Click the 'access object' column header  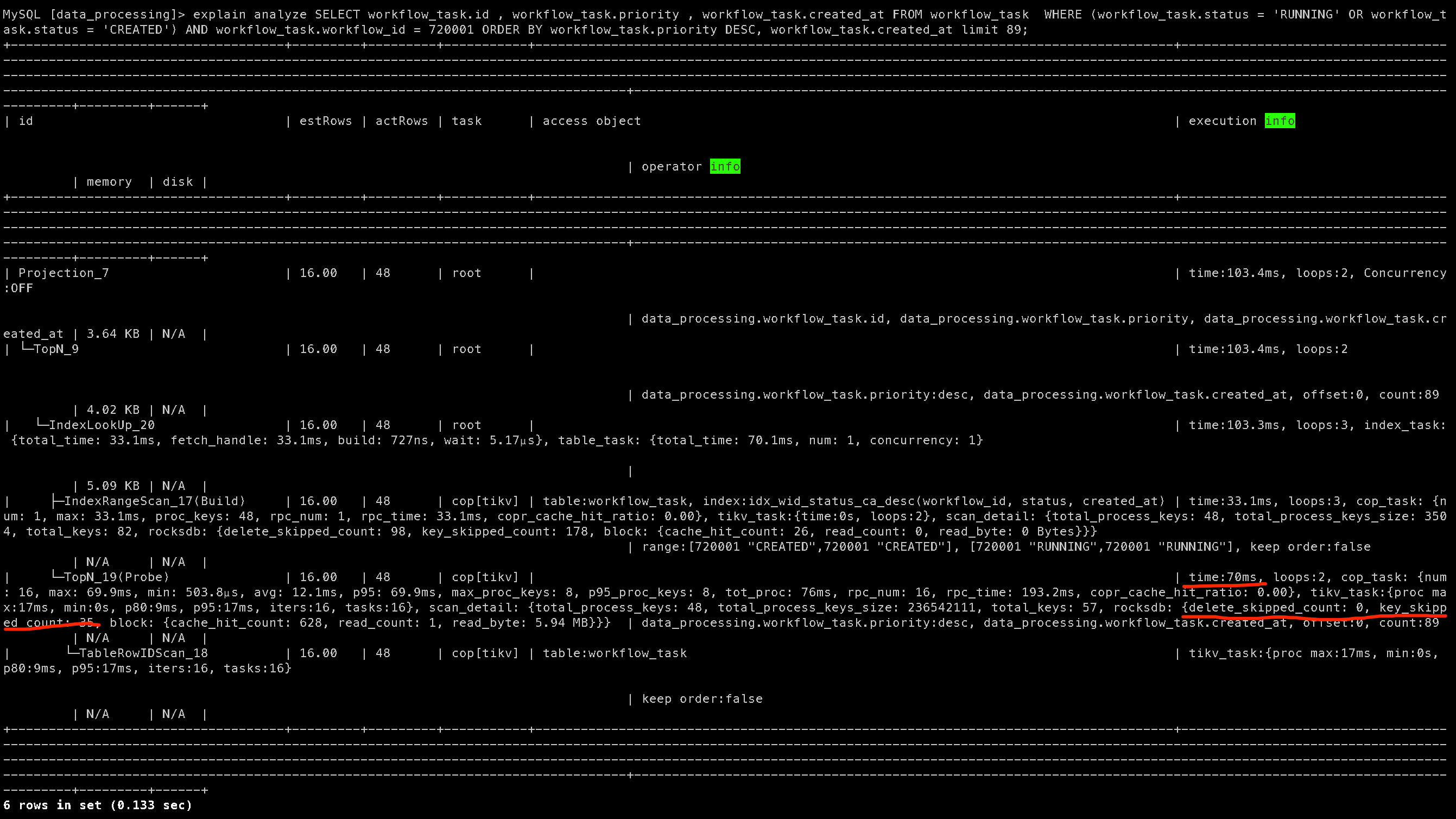coord(591,121)
